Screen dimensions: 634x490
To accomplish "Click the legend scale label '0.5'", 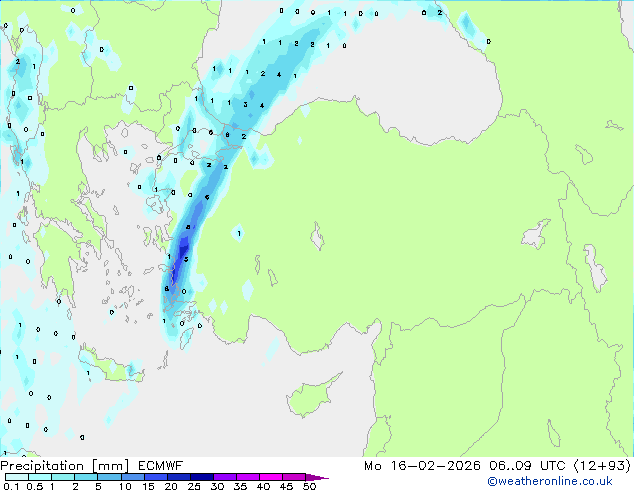I will [35, 486].
